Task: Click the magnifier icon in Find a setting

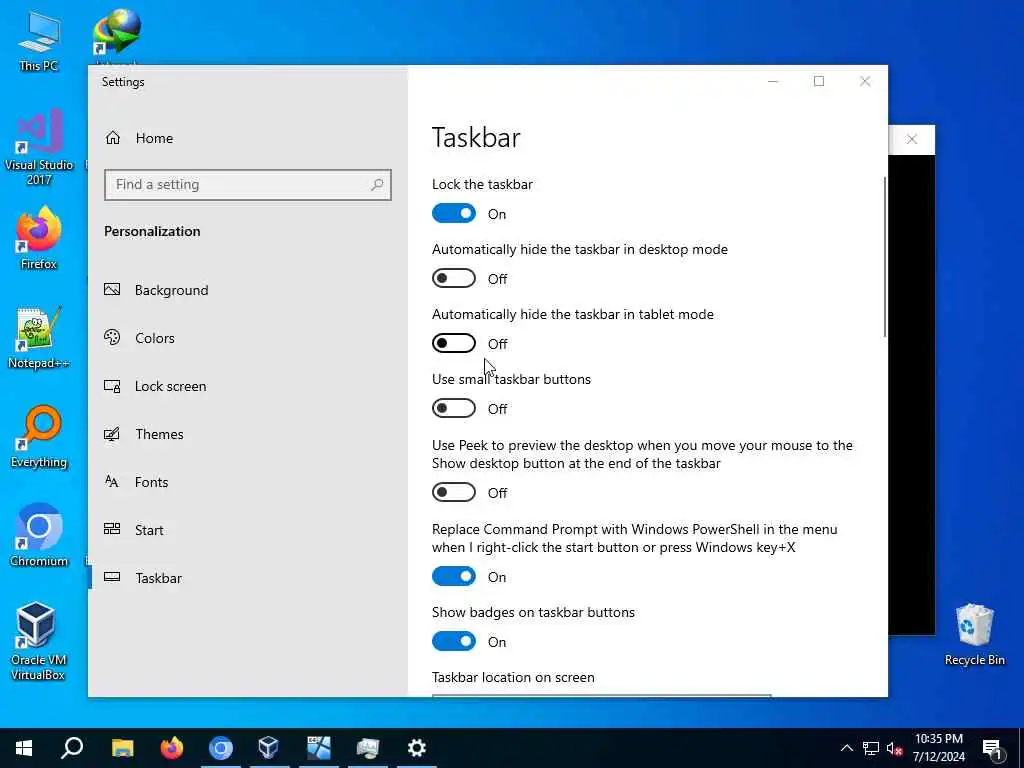Action: coord(377,185)
